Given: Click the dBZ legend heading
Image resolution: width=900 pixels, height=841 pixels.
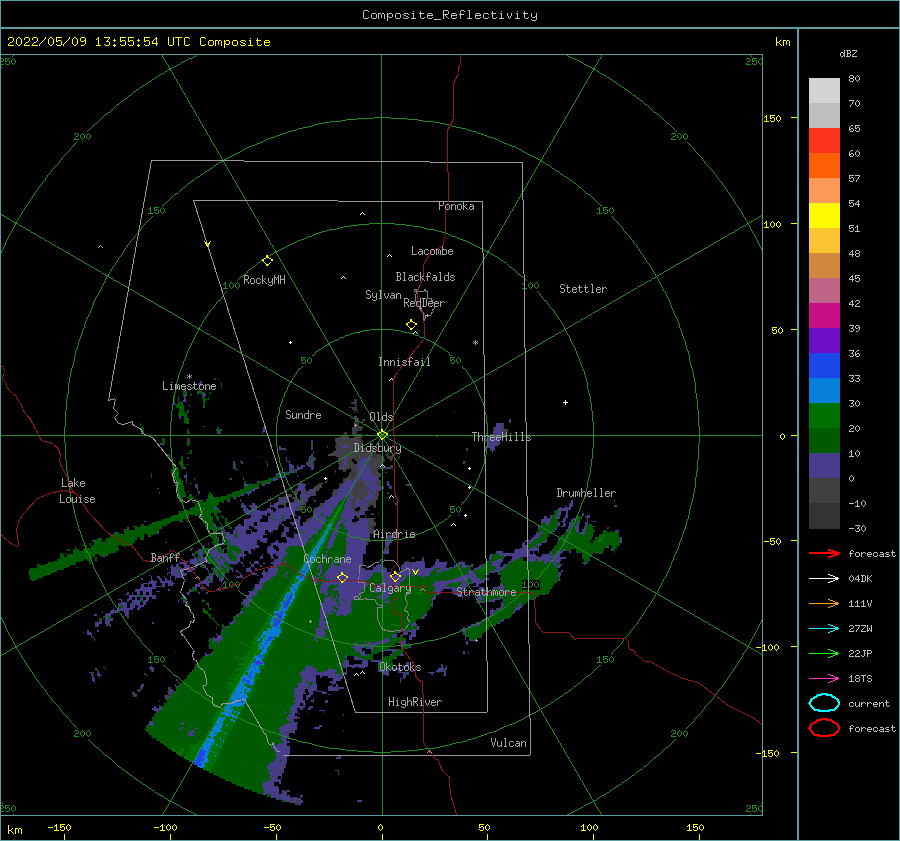Looking at the screenshot, I should point(848,53).
